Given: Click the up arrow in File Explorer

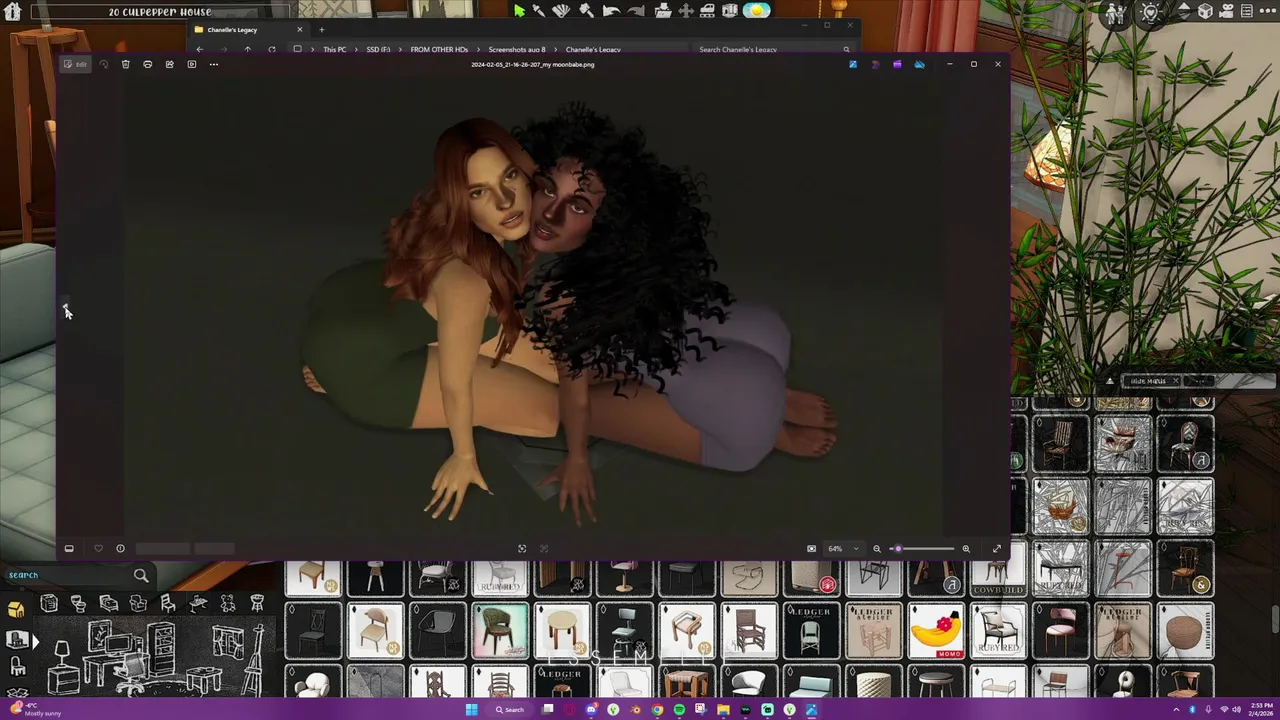Looking at the screenshot, I should 248,49.
